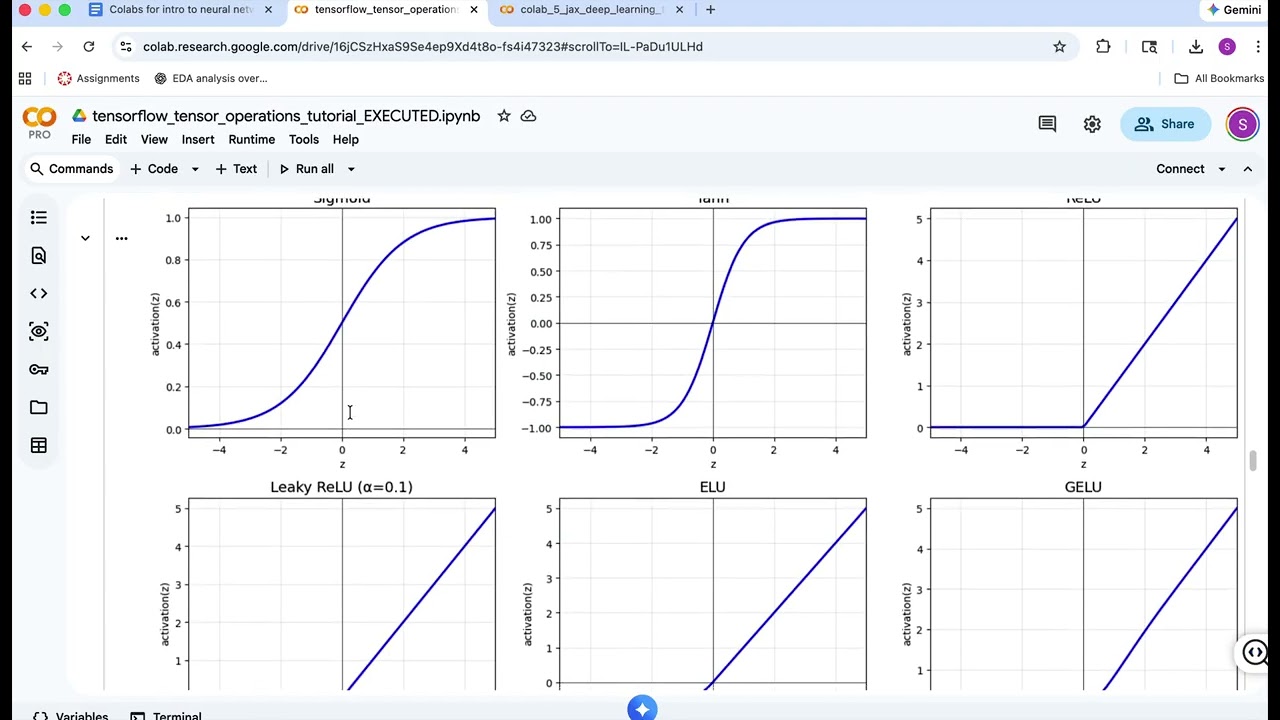Open the Edit menu
Viewport: 1280px width, 720px height.
tap(116, 139)
